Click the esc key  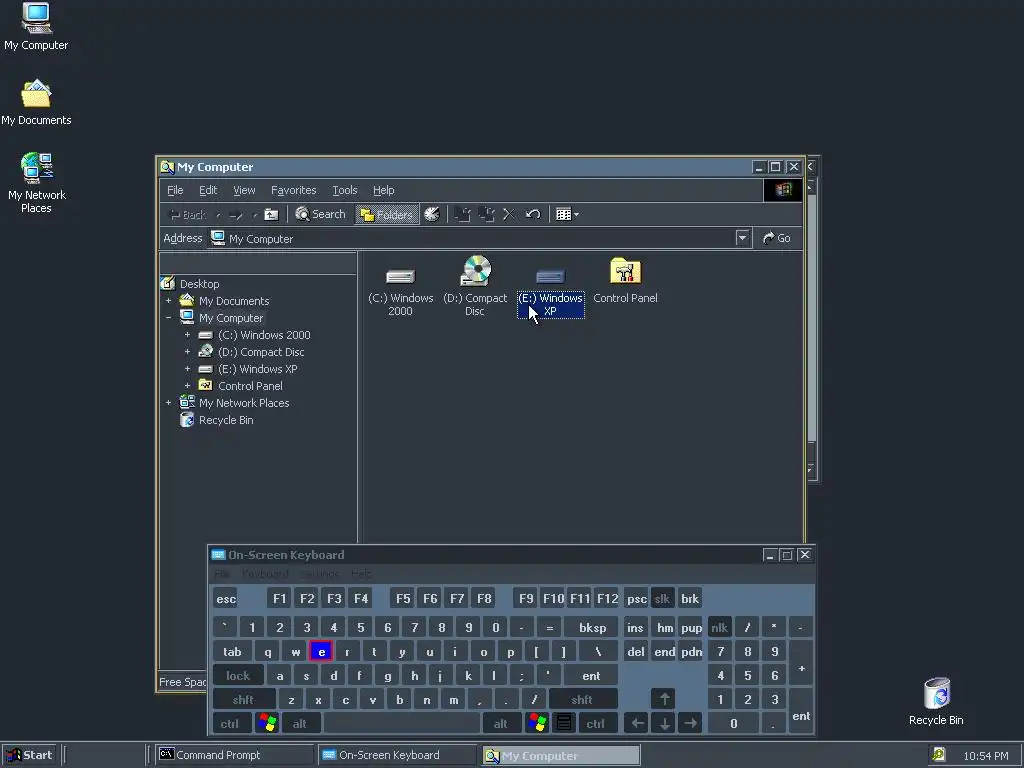(x=226, y=598)
